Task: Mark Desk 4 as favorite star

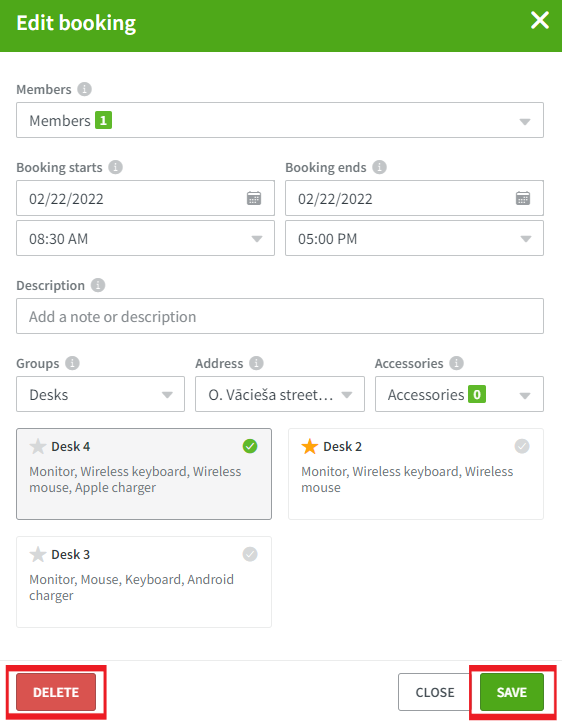Action: (x=37, y=446)
